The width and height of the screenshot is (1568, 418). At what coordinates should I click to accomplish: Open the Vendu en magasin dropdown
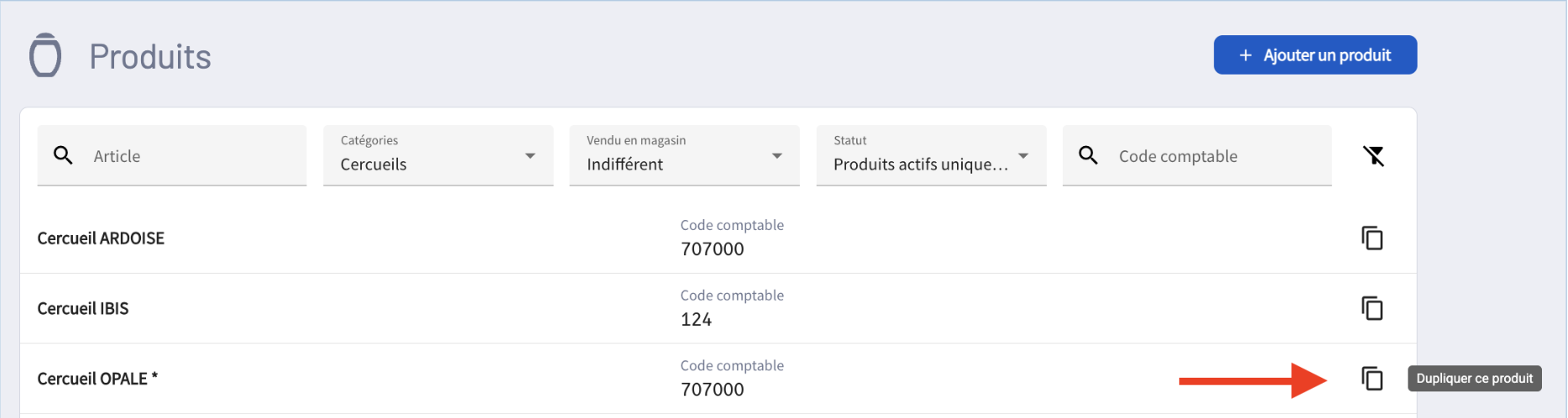684,155
